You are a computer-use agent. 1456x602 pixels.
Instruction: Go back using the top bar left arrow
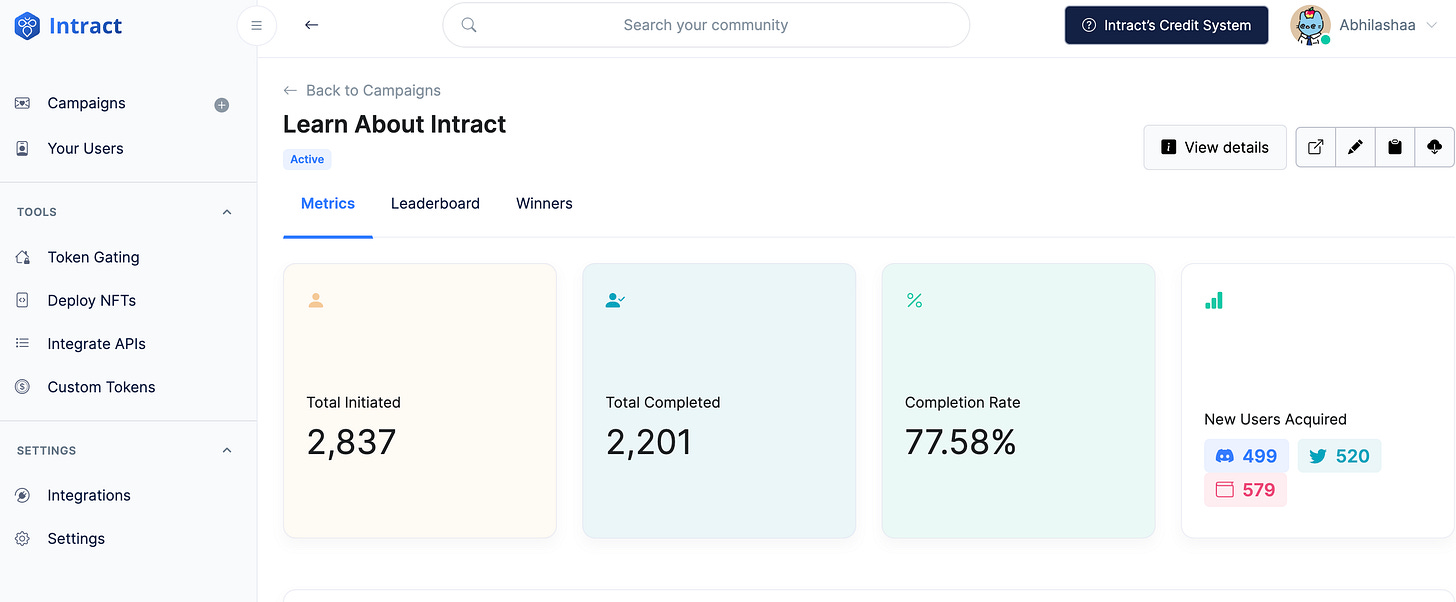[x=311, y=25]
